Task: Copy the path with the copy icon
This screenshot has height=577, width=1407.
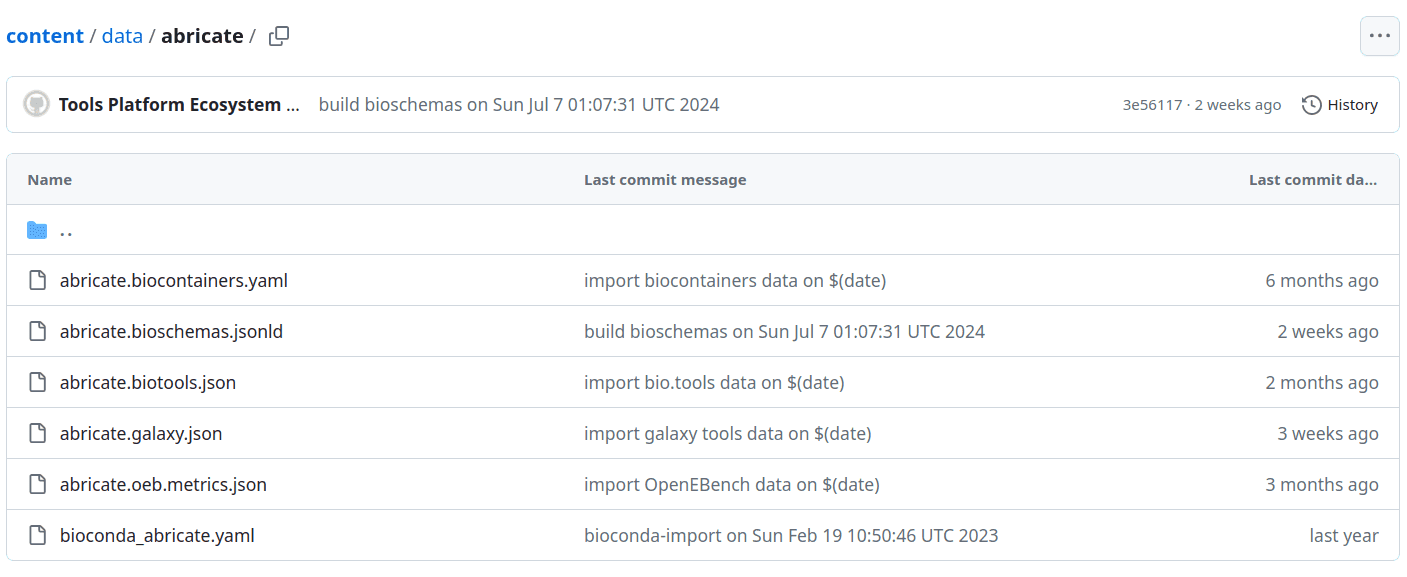Action: click(x=279, y=36)
